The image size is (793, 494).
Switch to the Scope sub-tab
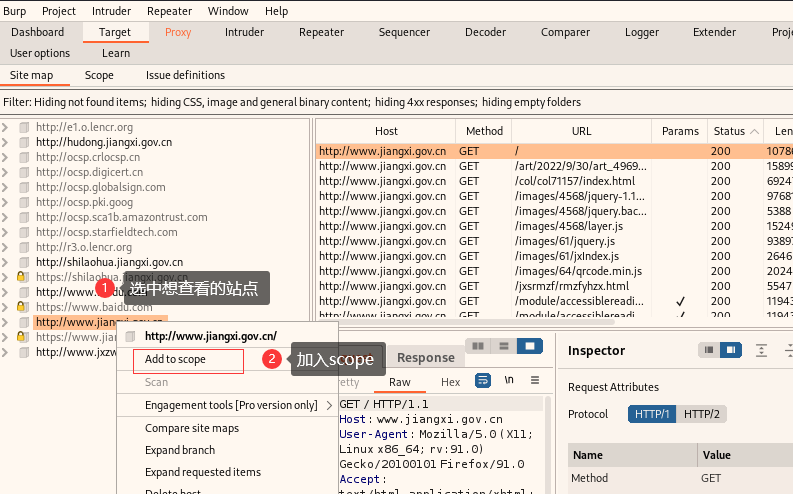coord(99,75)
